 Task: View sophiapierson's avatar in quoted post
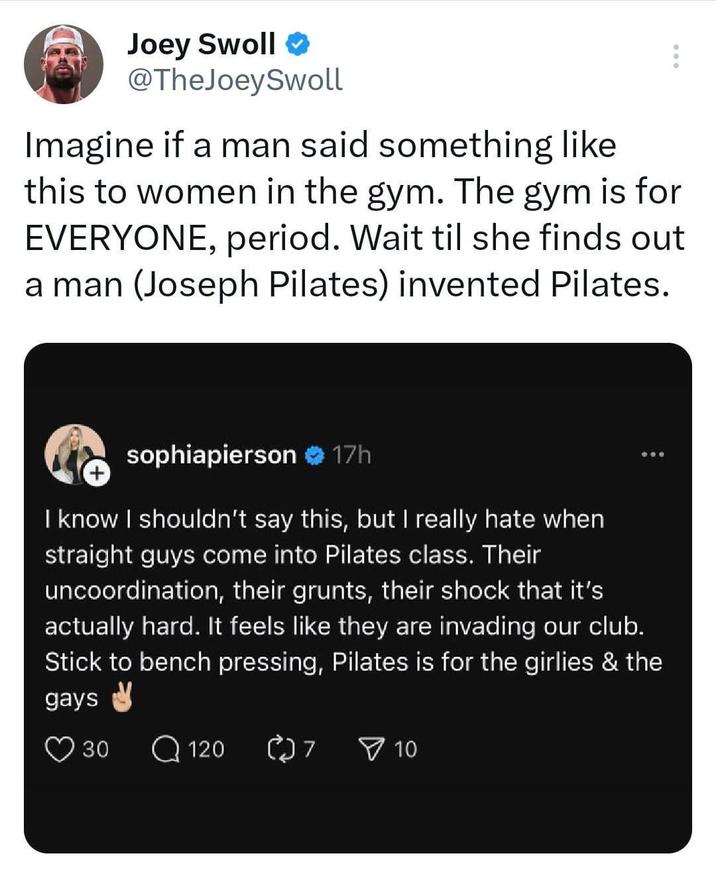tap(74, 455)
